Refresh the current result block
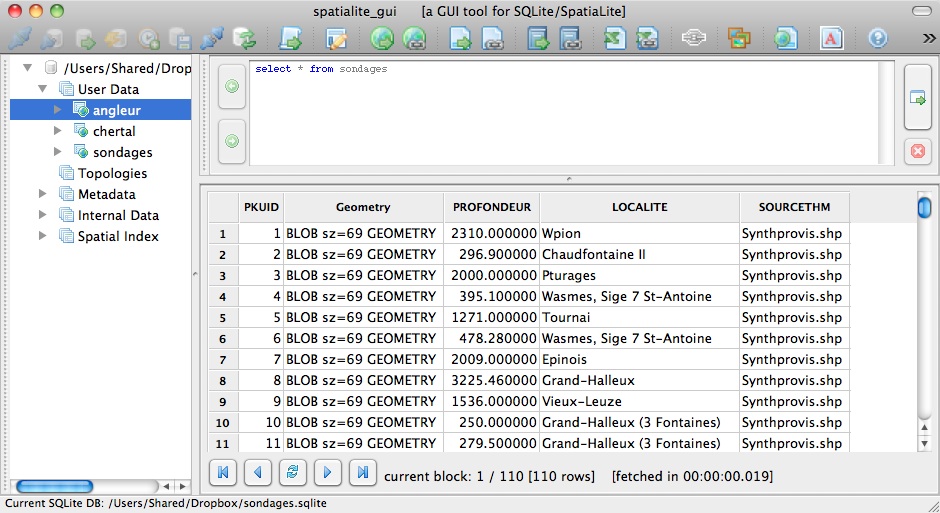Screen dimensions: 940x513 click(293, 473)
